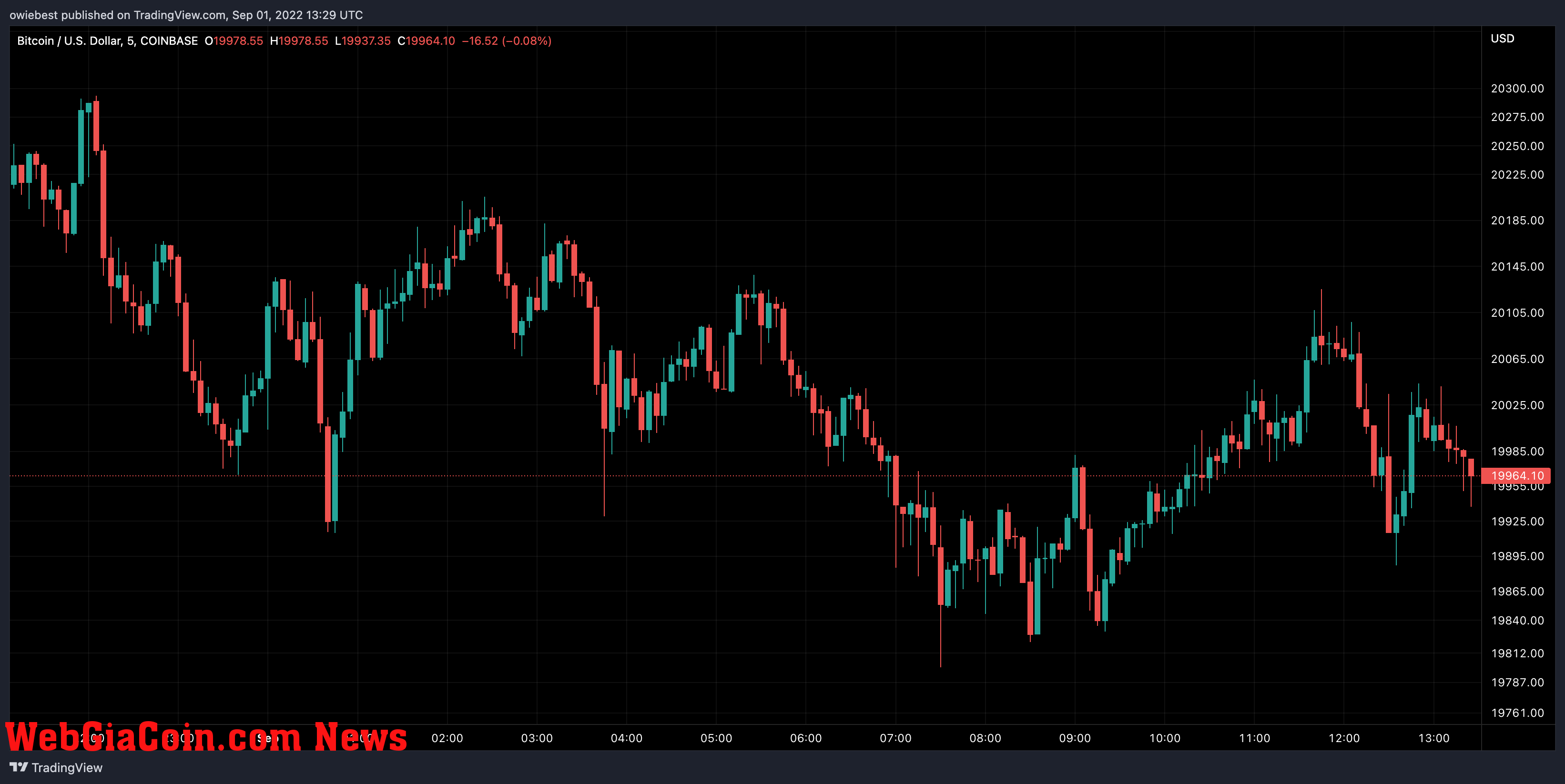
Task: Click the 20065.00 price axis label
Action: coord(1517,359)
